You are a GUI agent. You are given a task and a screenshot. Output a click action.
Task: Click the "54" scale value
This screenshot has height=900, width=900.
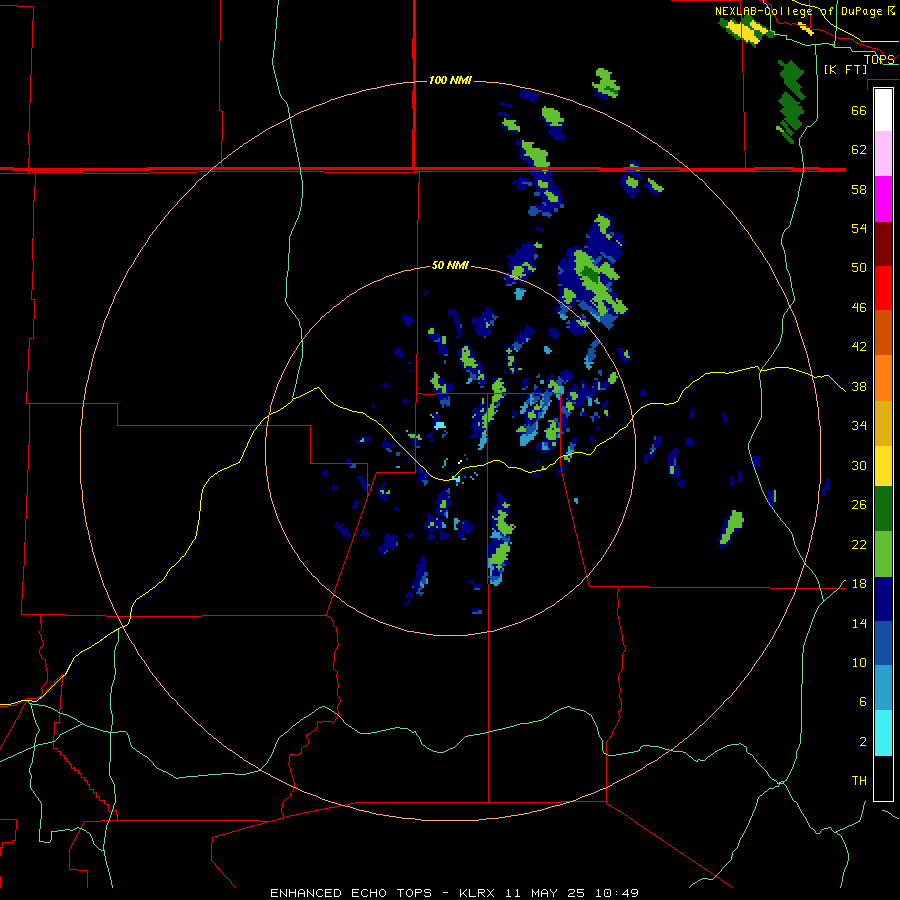click(859, 228)
